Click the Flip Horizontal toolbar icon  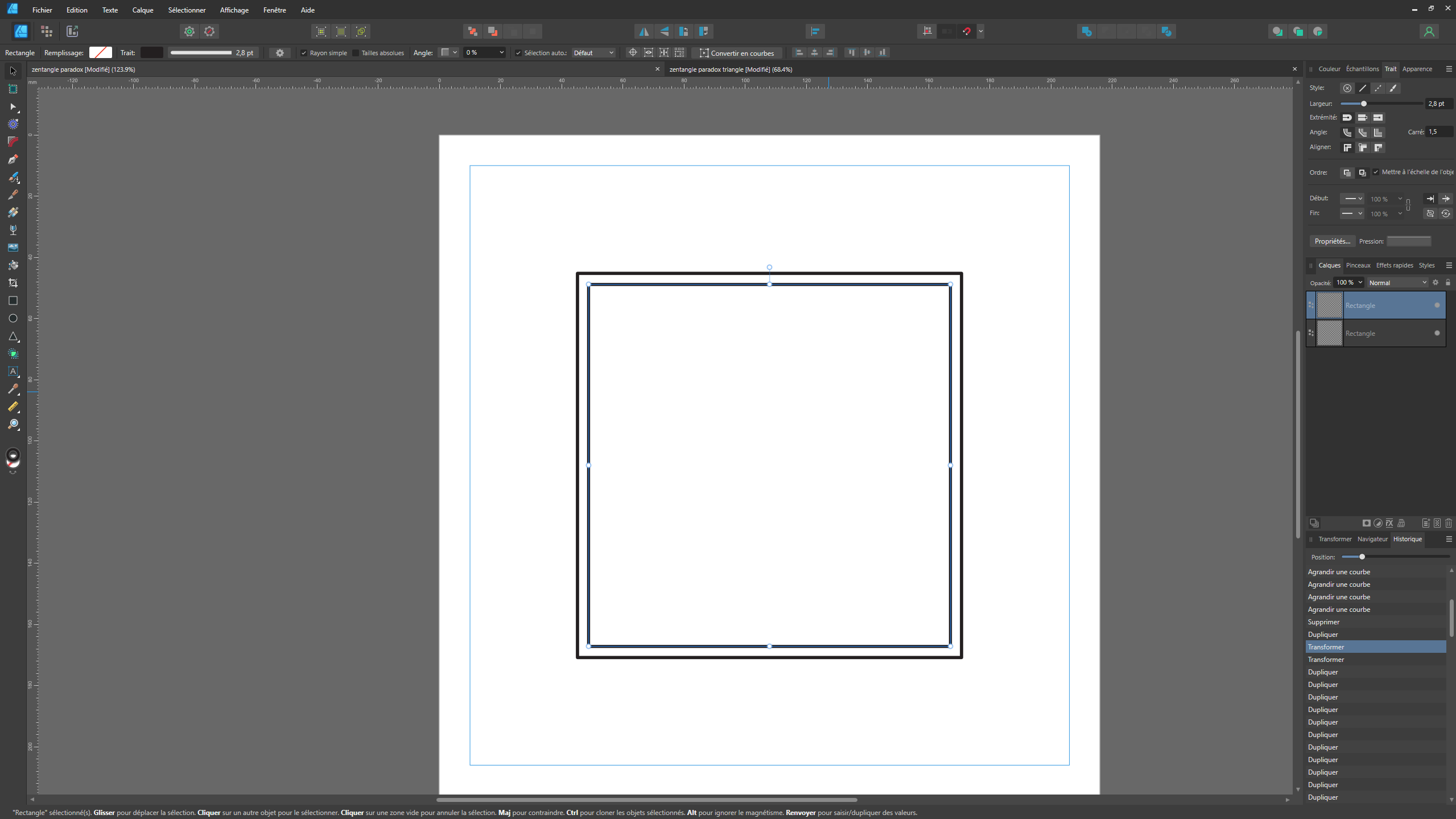click(x=644, y=31)
